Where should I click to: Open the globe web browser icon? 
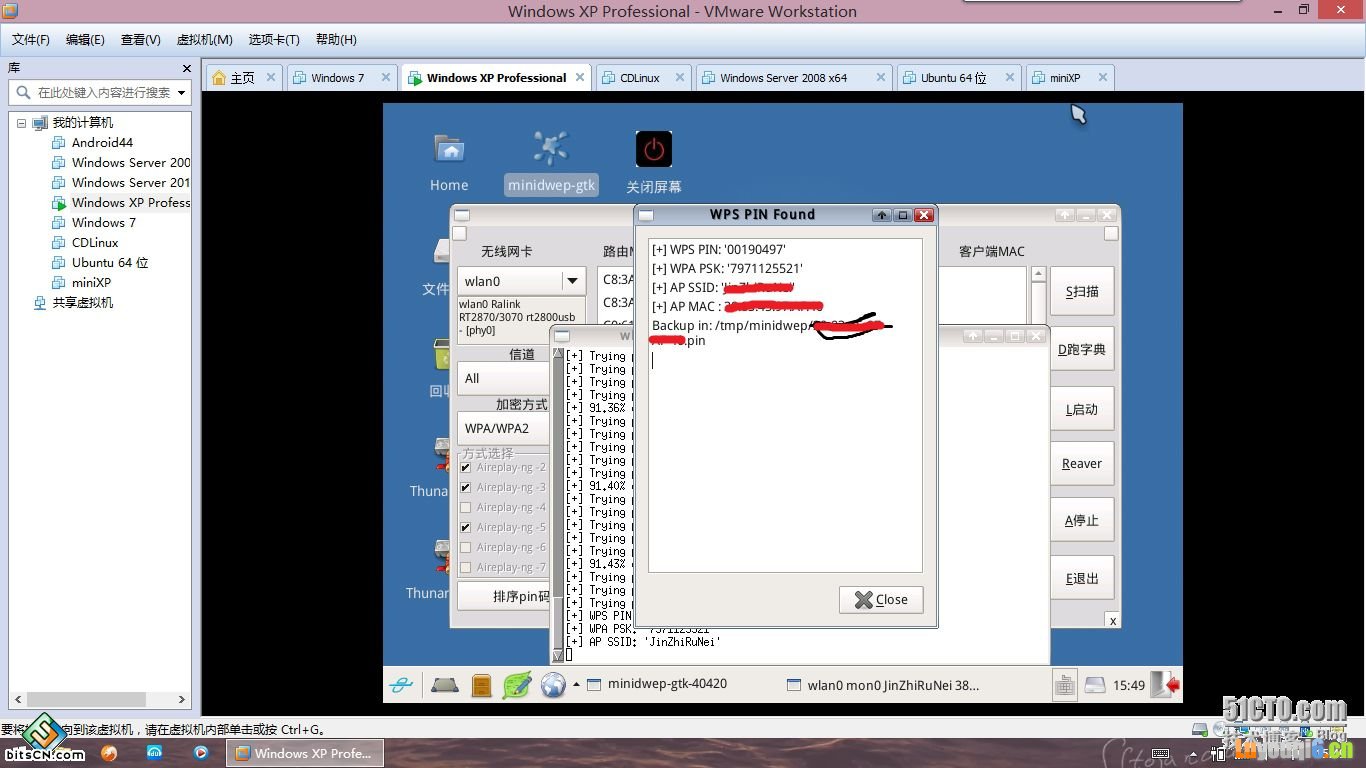point(553,685)
